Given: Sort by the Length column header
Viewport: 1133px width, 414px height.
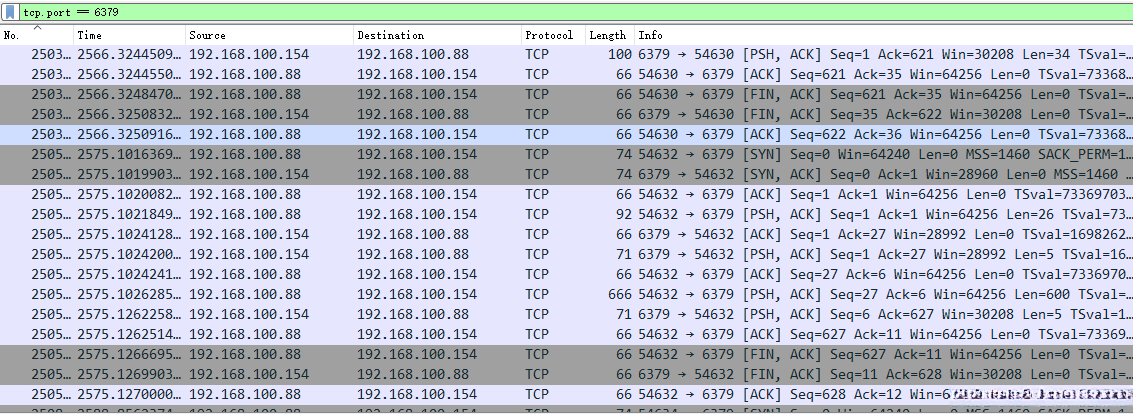Looking at the screenshot, I should tap(610, 35).
